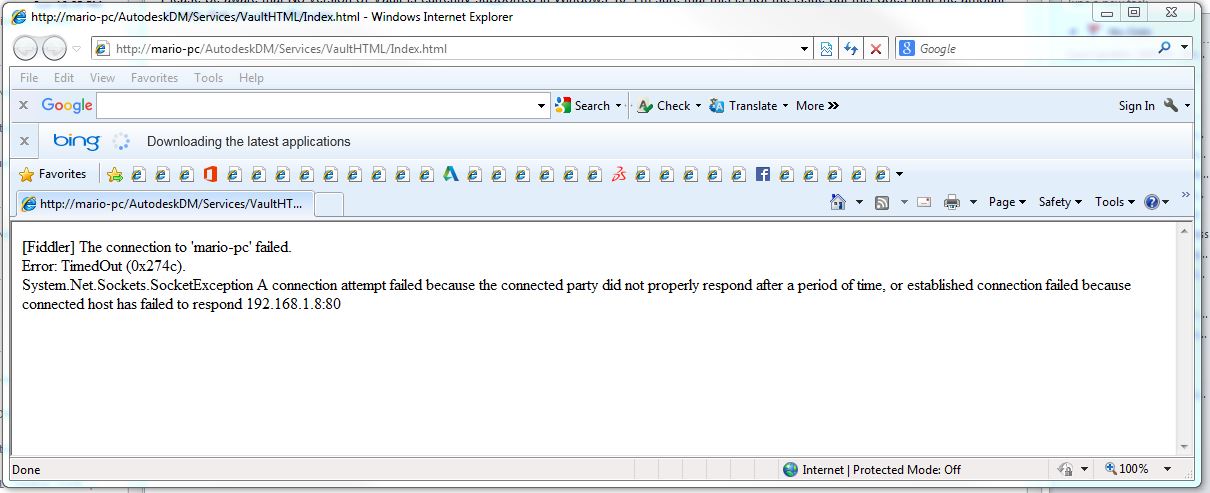Close the Bing bar with its X
Image resolution: width=1210 pixels, height=493 pixels.
coord(24,141)
